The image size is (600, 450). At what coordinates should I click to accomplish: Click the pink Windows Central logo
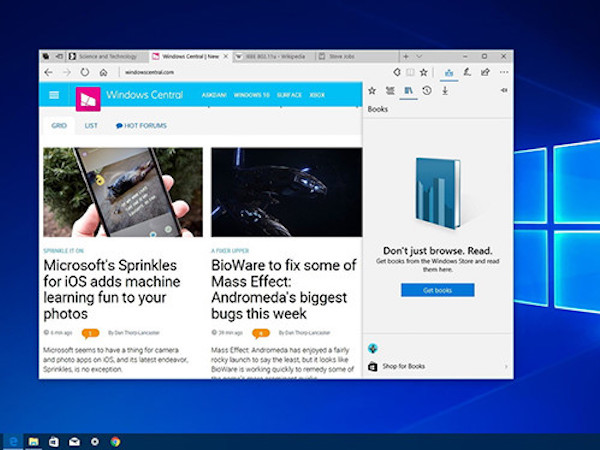[x=88, y=99]
